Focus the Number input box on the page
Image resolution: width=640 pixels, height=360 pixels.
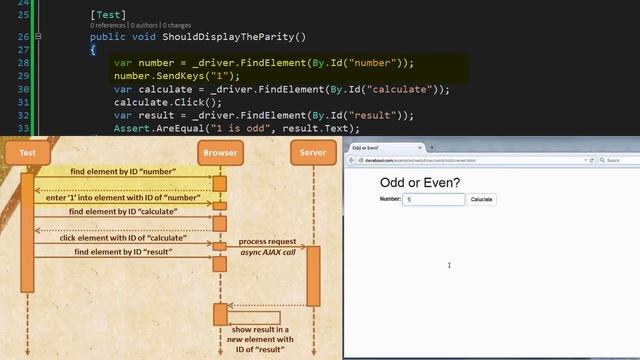tap(433, 199)
